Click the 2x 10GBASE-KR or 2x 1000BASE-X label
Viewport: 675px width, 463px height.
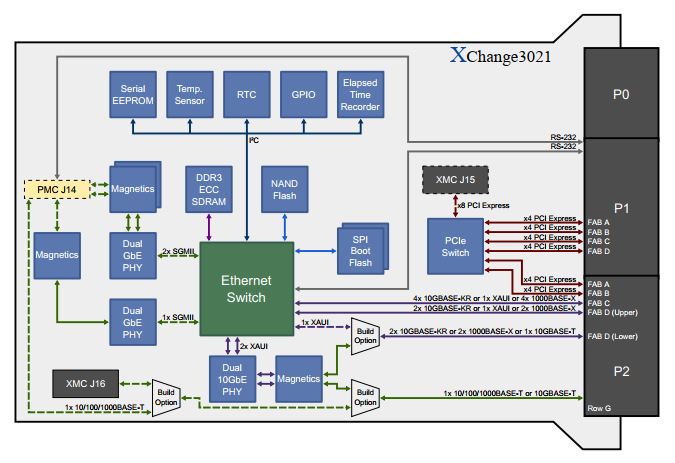point(483,331)
